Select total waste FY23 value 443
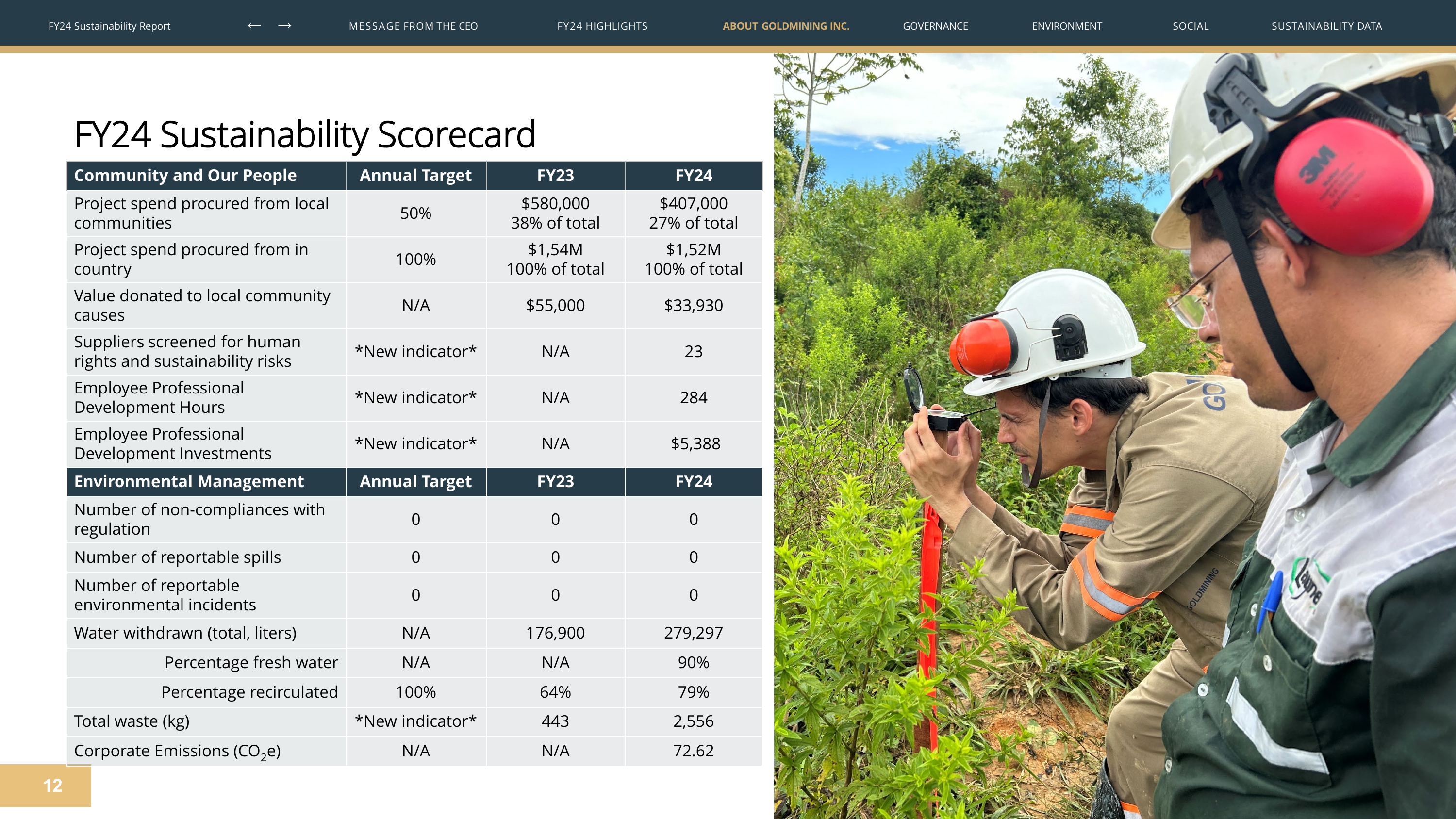The width and height of the screenshot is (1456, 819). click(x=555, y=721)
